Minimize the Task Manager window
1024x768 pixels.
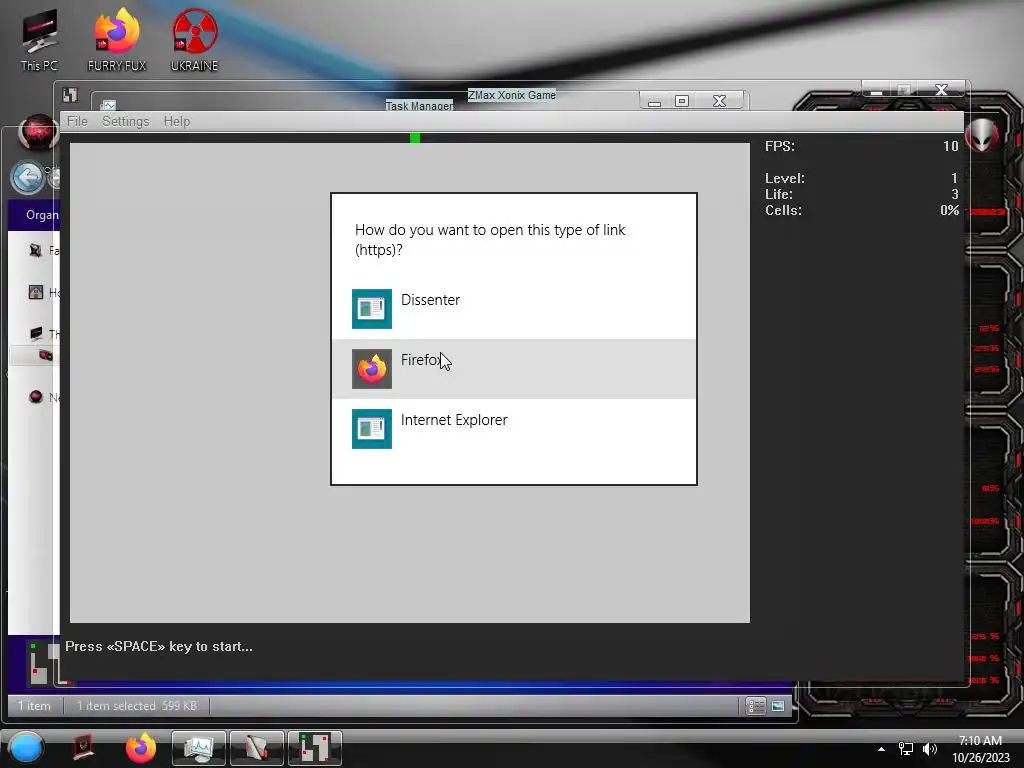point(654,101)
